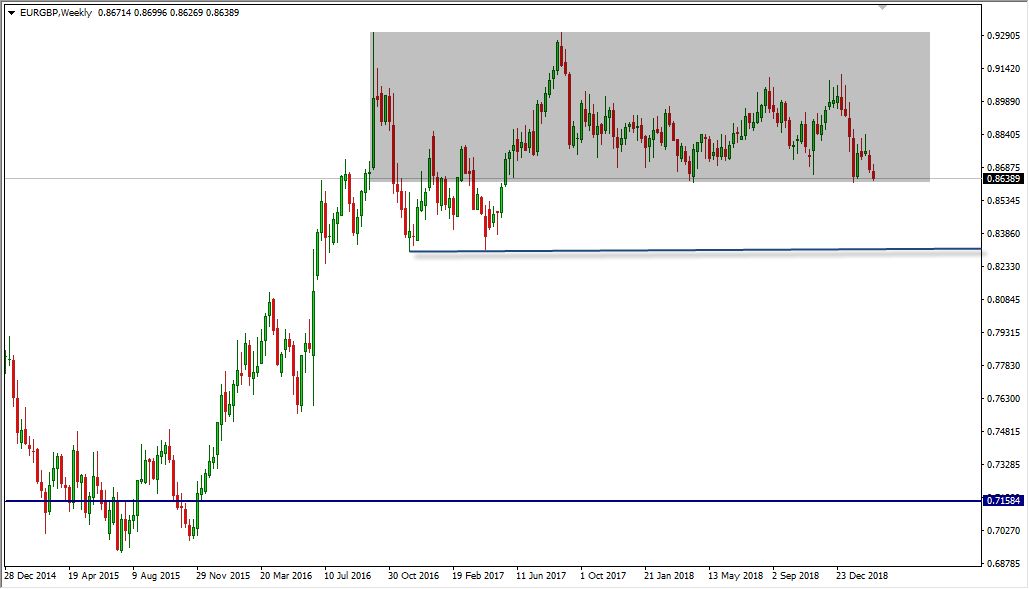Select the horizontal line price label 0.71584
This screenshot has height=589, width=1029.
pos(1004,500)
